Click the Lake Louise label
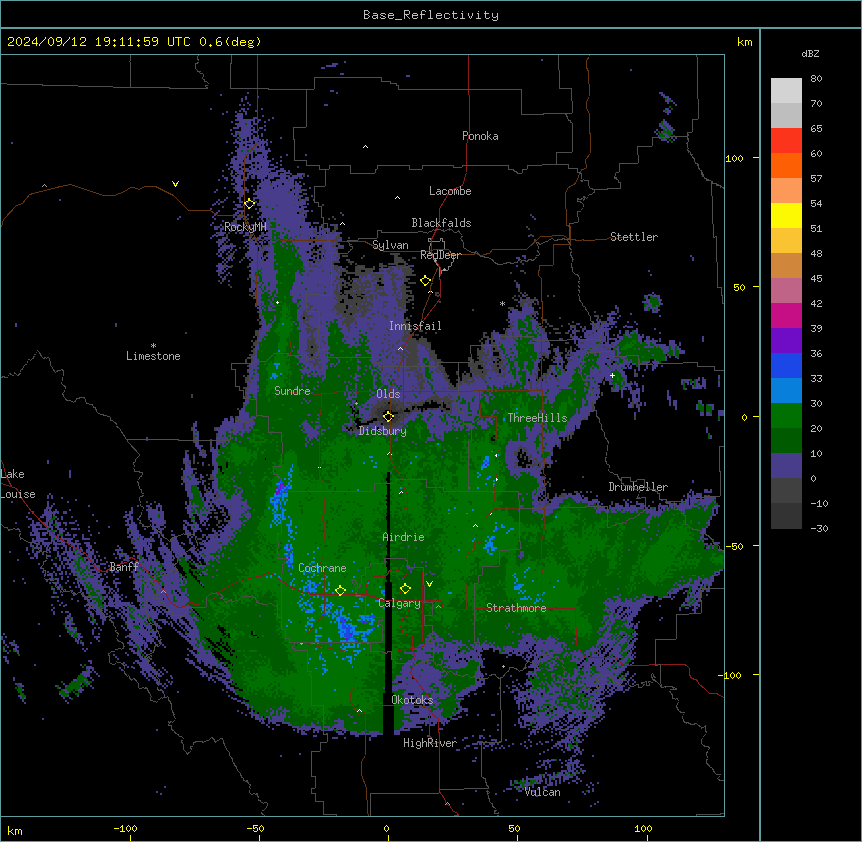The width and height of the screenshot is (862, 842). (x=18, y=484)
